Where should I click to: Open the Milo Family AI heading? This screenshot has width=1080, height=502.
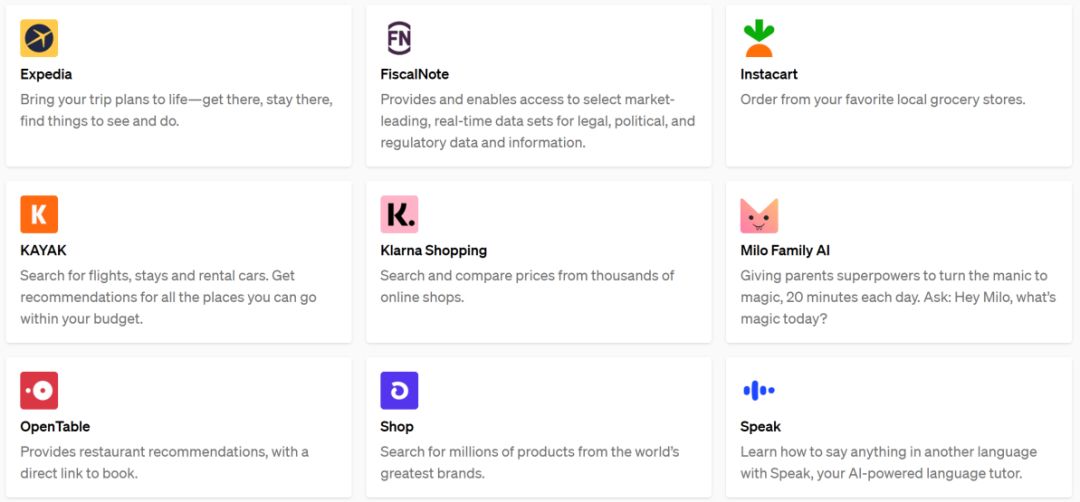click(785, 250)
